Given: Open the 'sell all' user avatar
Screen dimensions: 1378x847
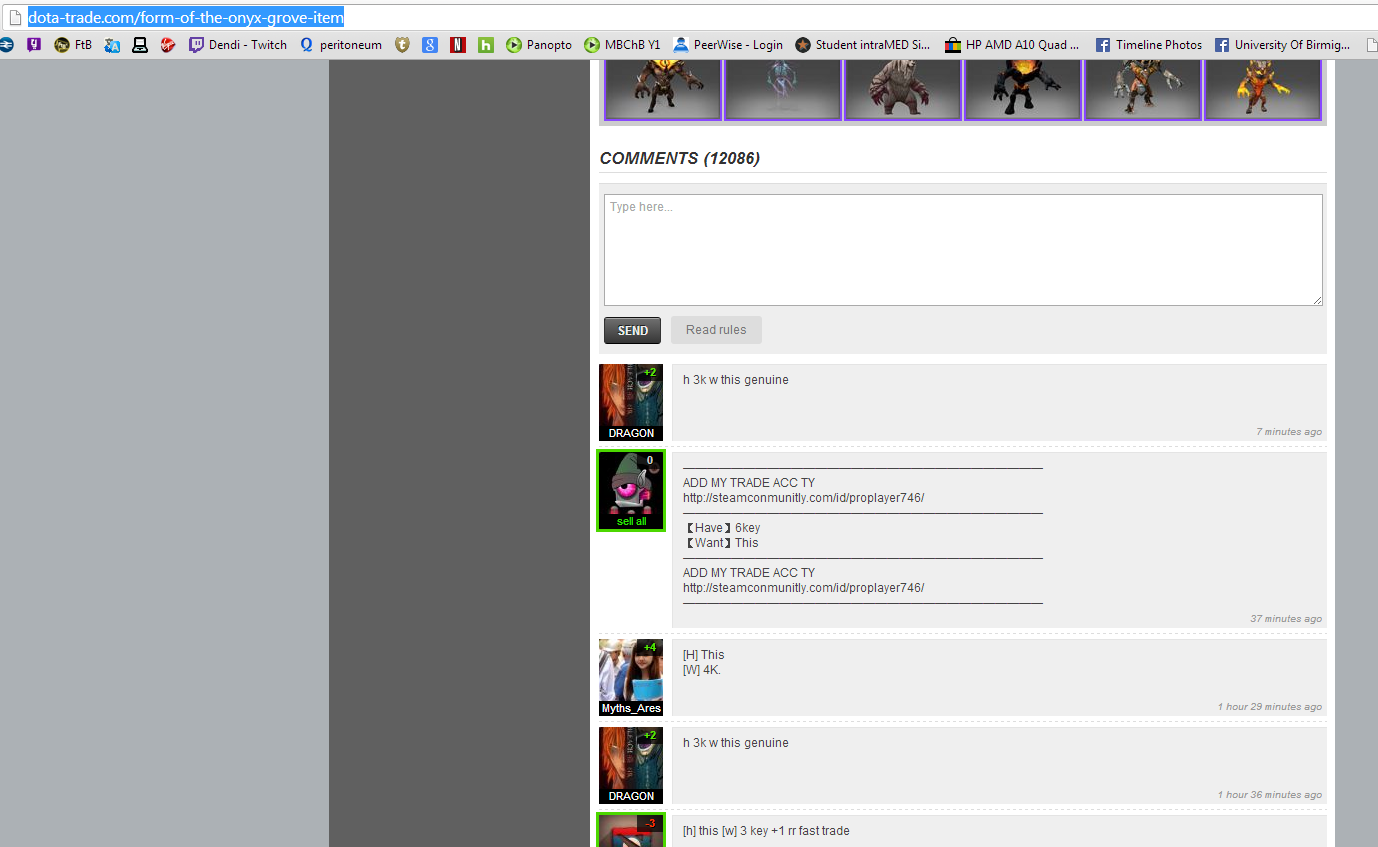Looking at the screenshot, I should click(631, 490).
